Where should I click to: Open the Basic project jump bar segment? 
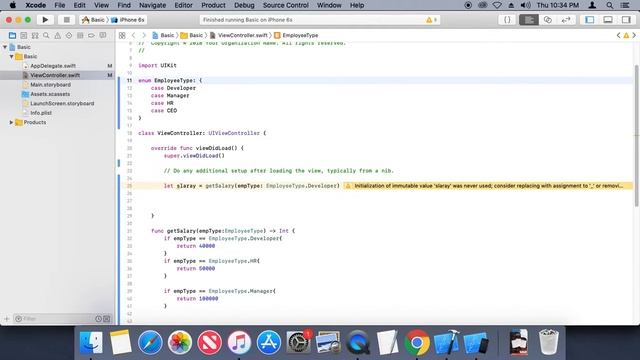(163, 36)
